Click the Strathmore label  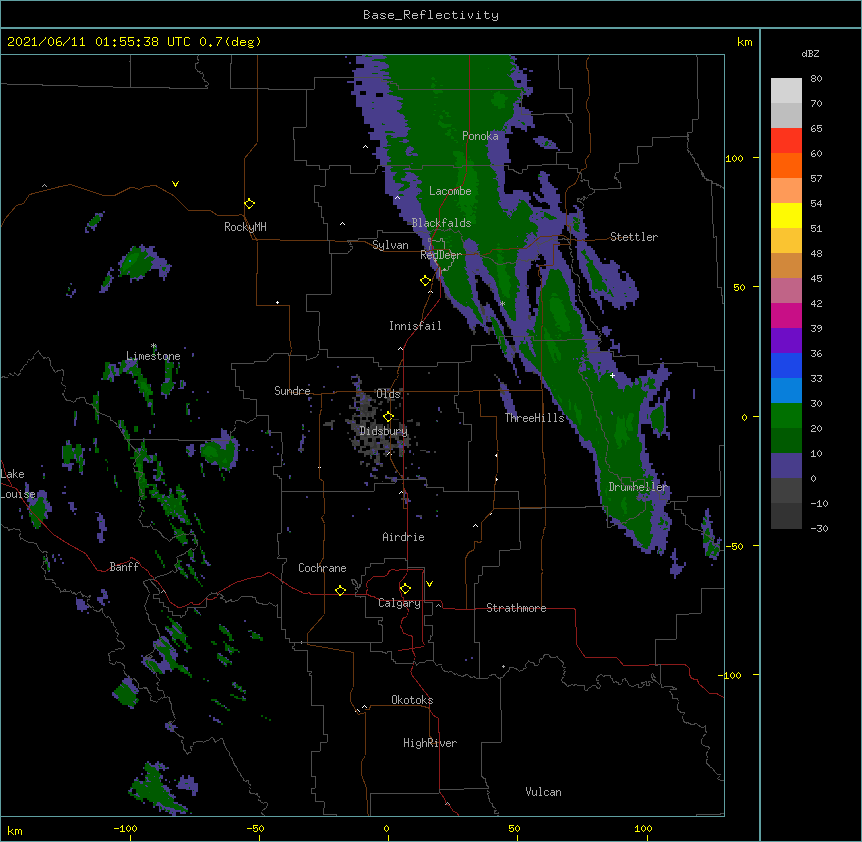tap(516, 608)
